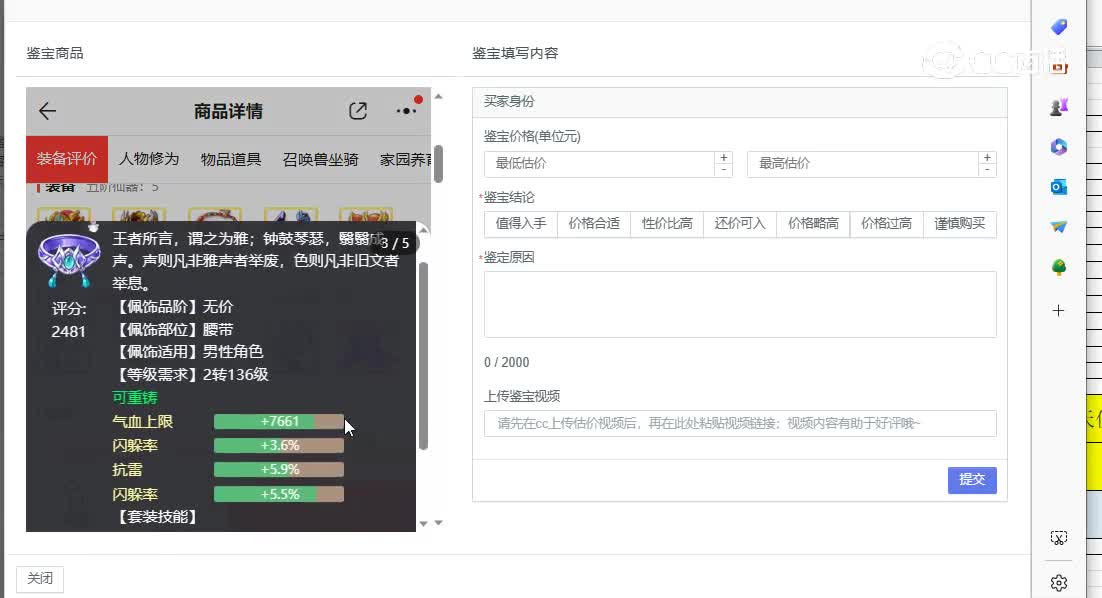Switch to the 召唤兽坐骑 tab

coord(320,160)
